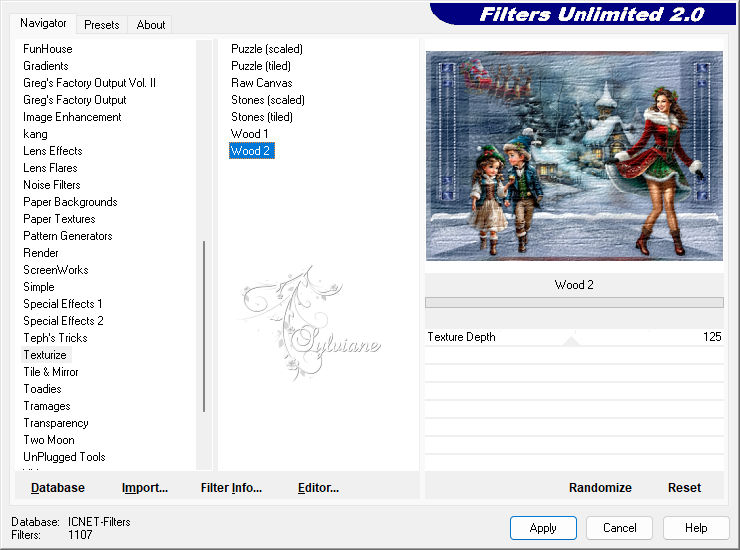Select ScreenWorks category
Viewport: 740px width, 550px height.
point(56,270)
